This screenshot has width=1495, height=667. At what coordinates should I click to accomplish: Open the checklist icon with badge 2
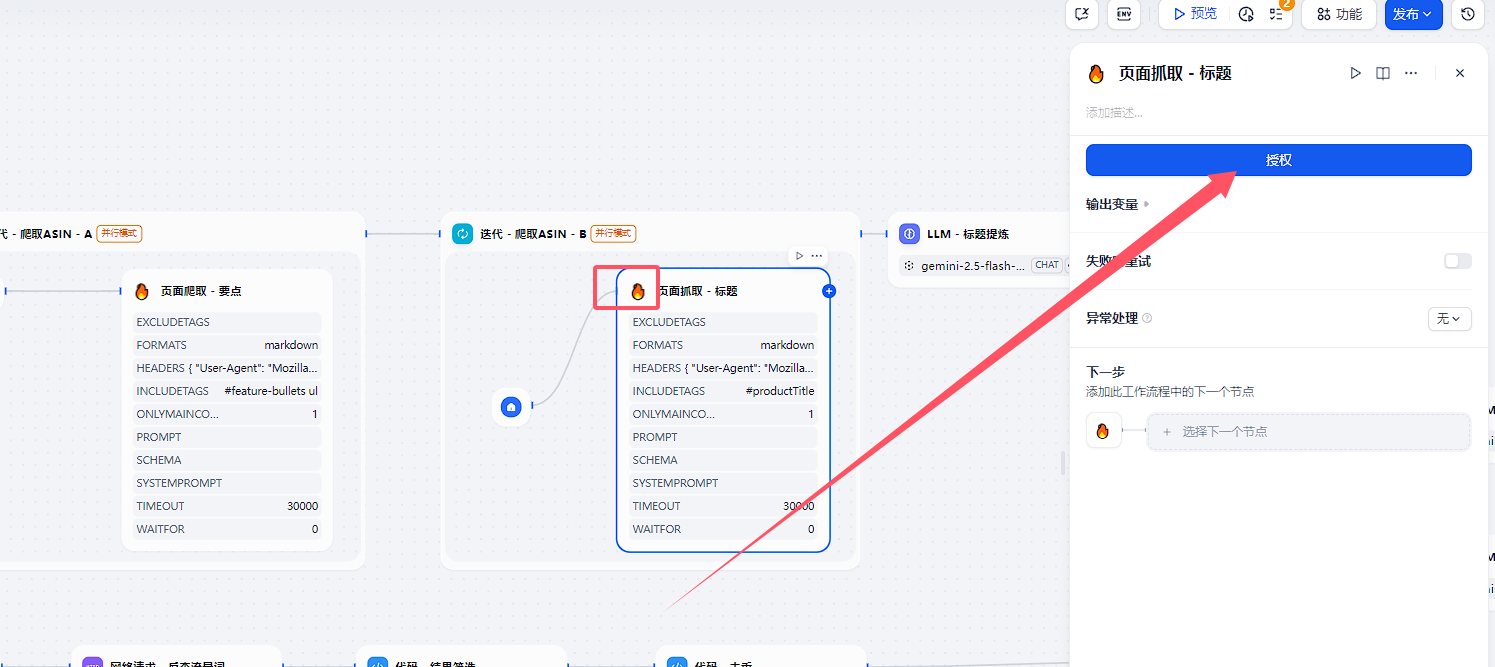pos(1276,14)
